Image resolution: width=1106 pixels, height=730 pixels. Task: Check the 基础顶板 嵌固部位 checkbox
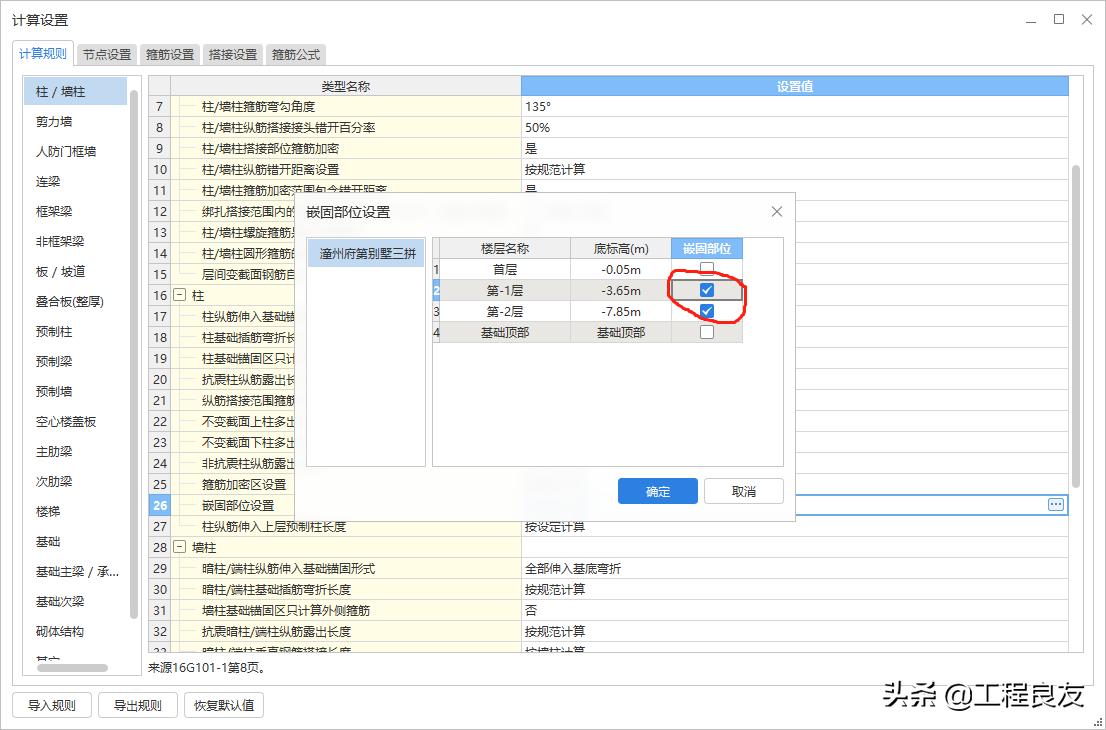(706, 332)
